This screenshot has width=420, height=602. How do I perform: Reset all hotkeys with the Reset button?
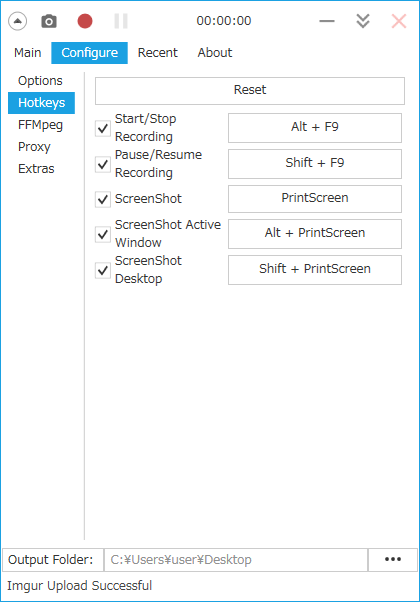coord(250,91)
